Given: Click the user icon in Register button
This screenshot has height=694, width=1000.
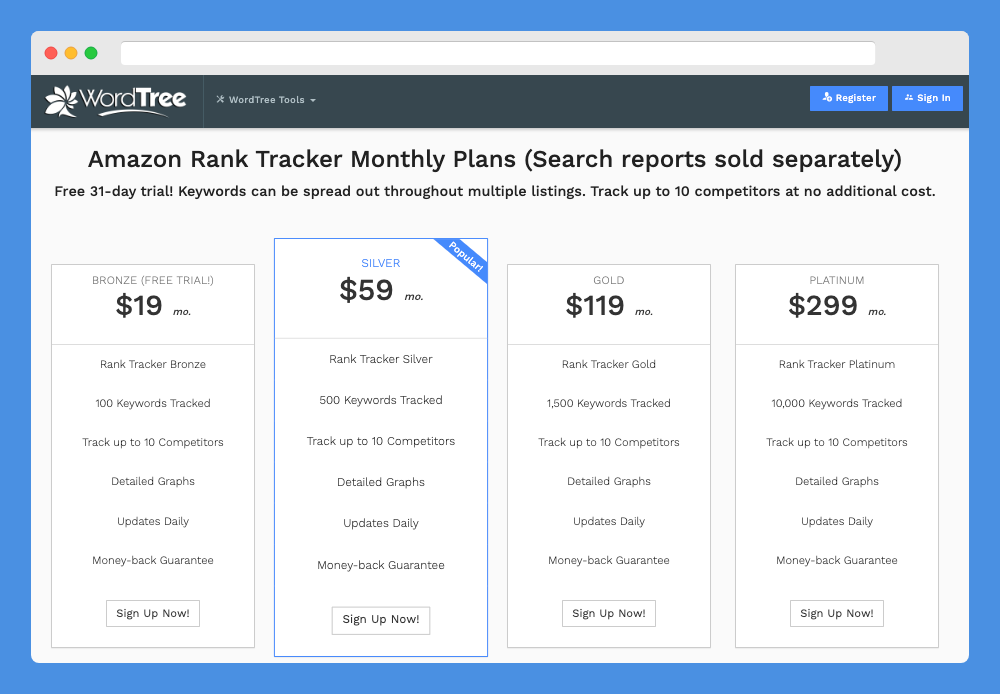Looking at the screenshot, I should [x=827, y=97].
